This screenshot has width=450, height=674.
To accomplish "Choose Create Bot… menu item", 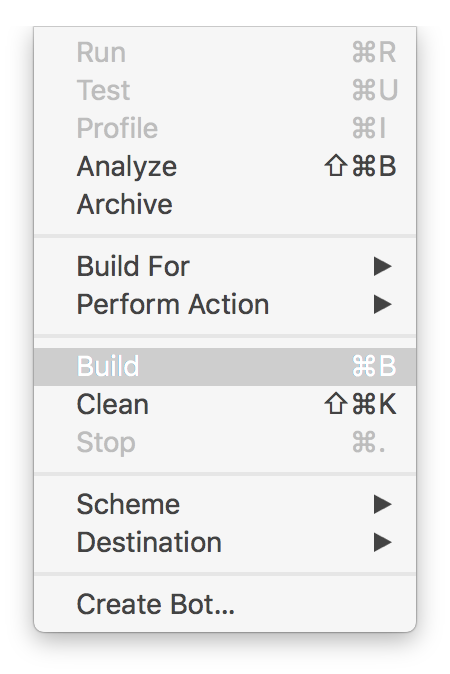I will (x=225, y=604).
